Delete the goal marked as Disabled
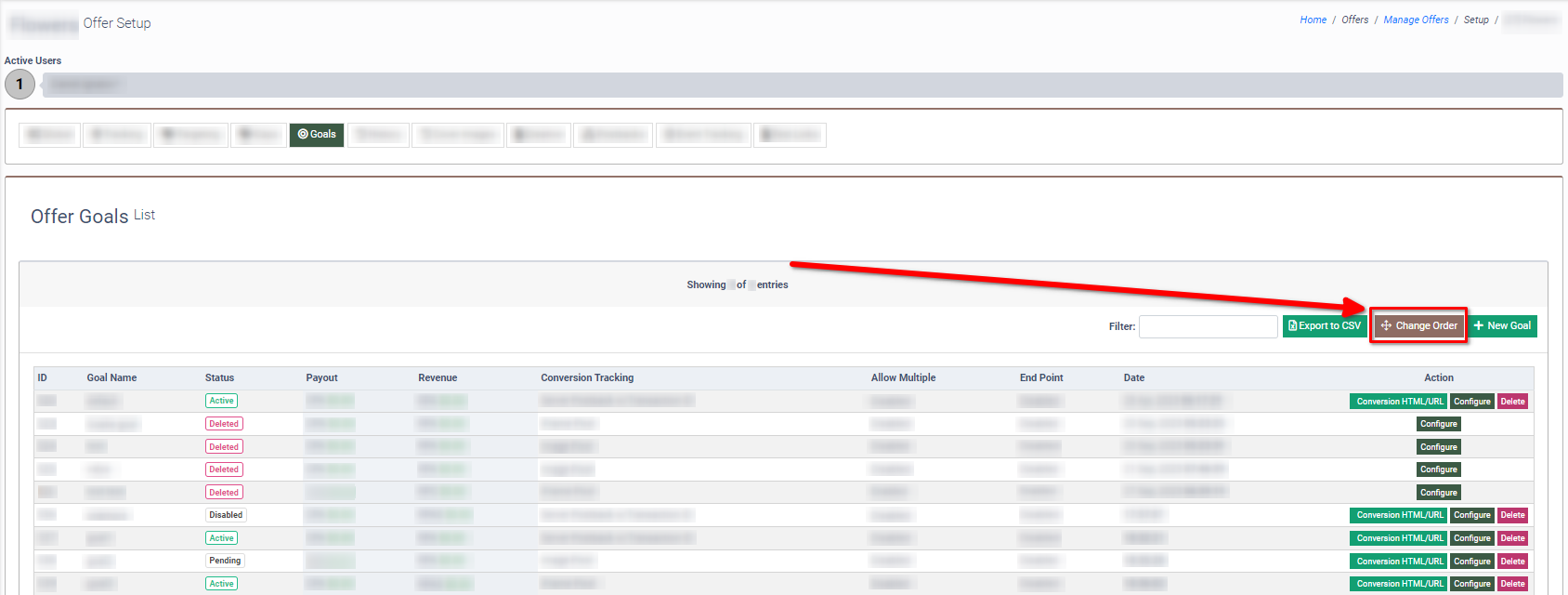The height and width of the screenshot is (595, 1568). 1512,515
